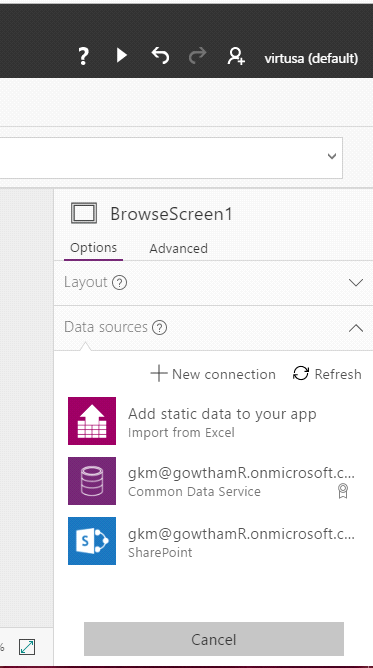Screen dimensions: 373x668
Task: Click the Import from Excel icon
Action: pyautogui.click(x=92, y=421)
